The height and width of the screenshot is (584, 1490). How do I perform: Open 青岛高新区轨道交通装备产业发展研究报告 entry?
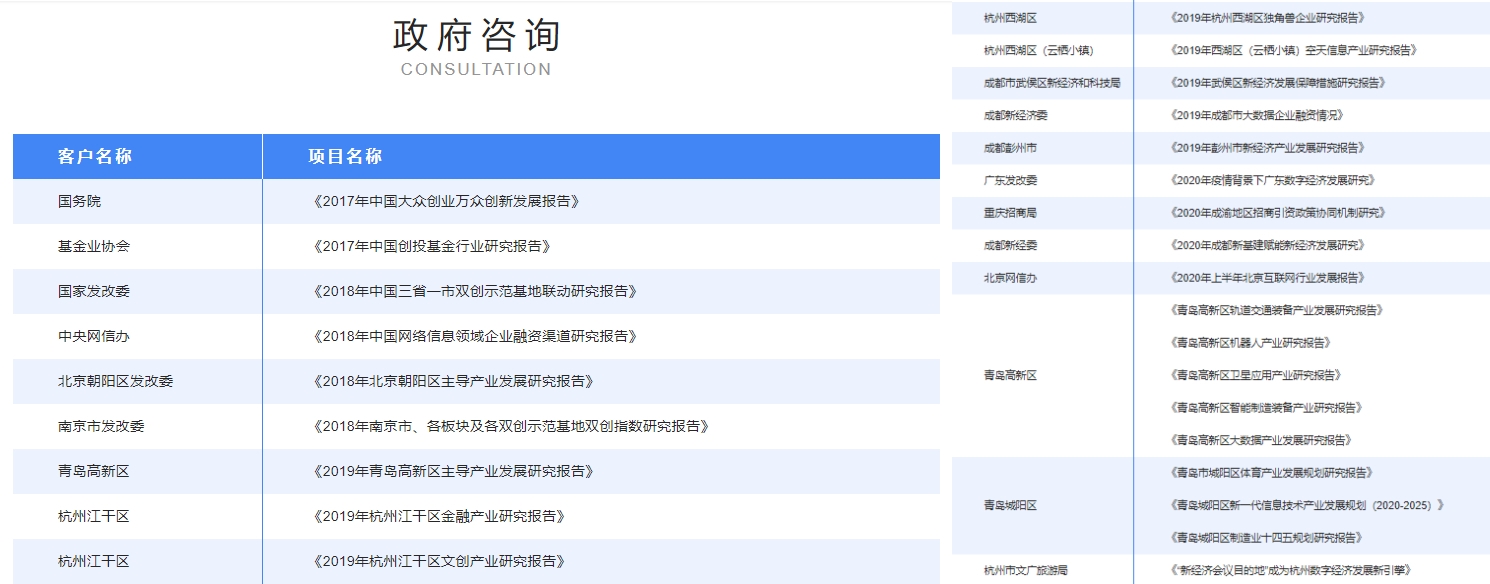coord(1277,310)
